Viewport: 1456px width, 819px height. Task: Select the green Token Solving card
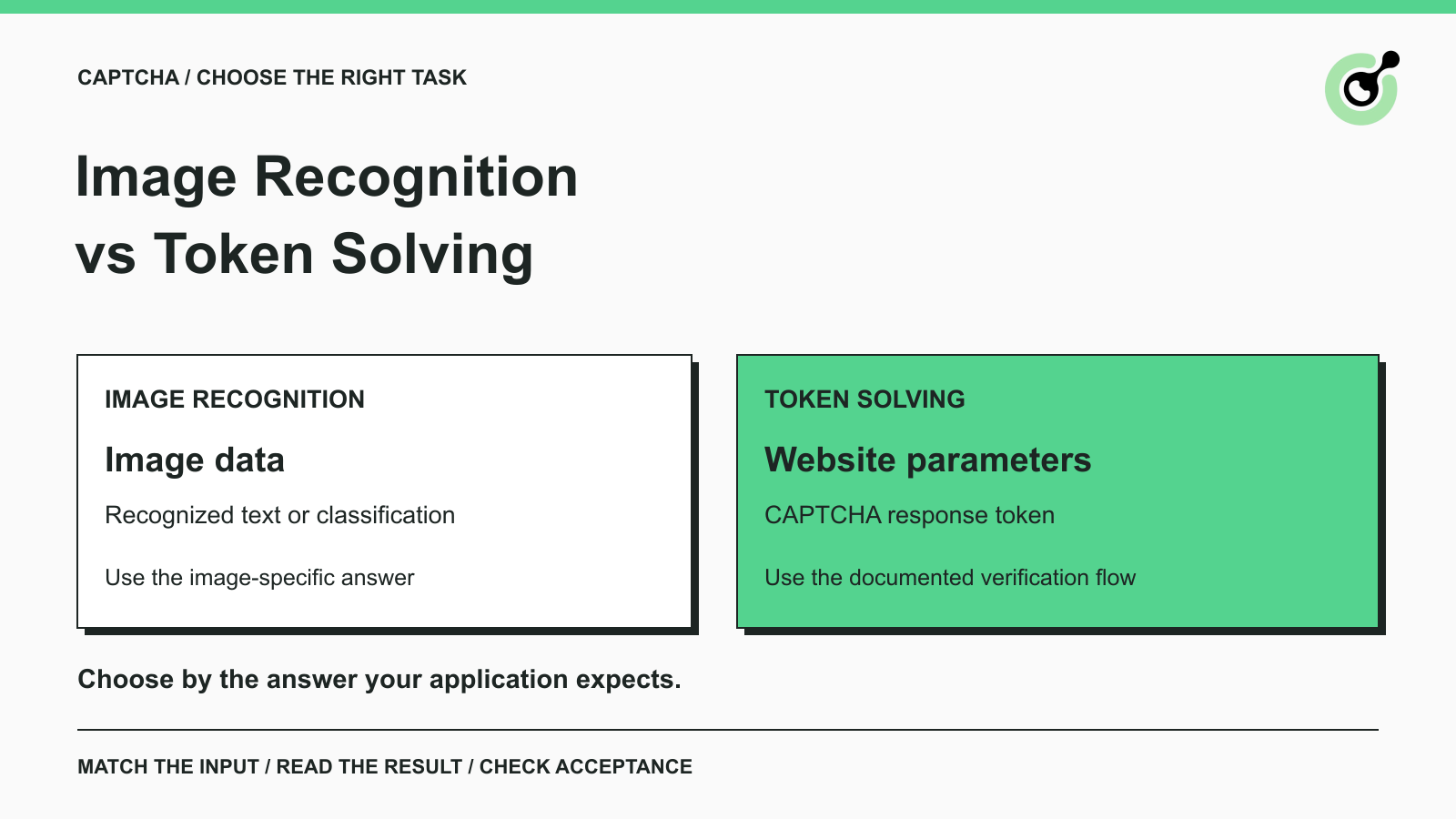1058,491
